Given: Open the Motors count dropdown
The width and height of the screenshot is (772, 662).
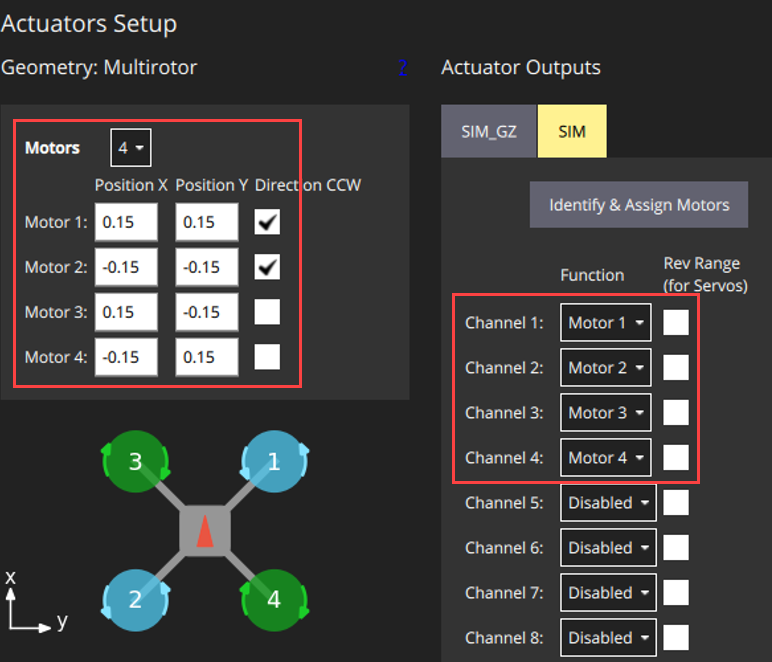Looking at the screenshot, I should pos(131,148).
